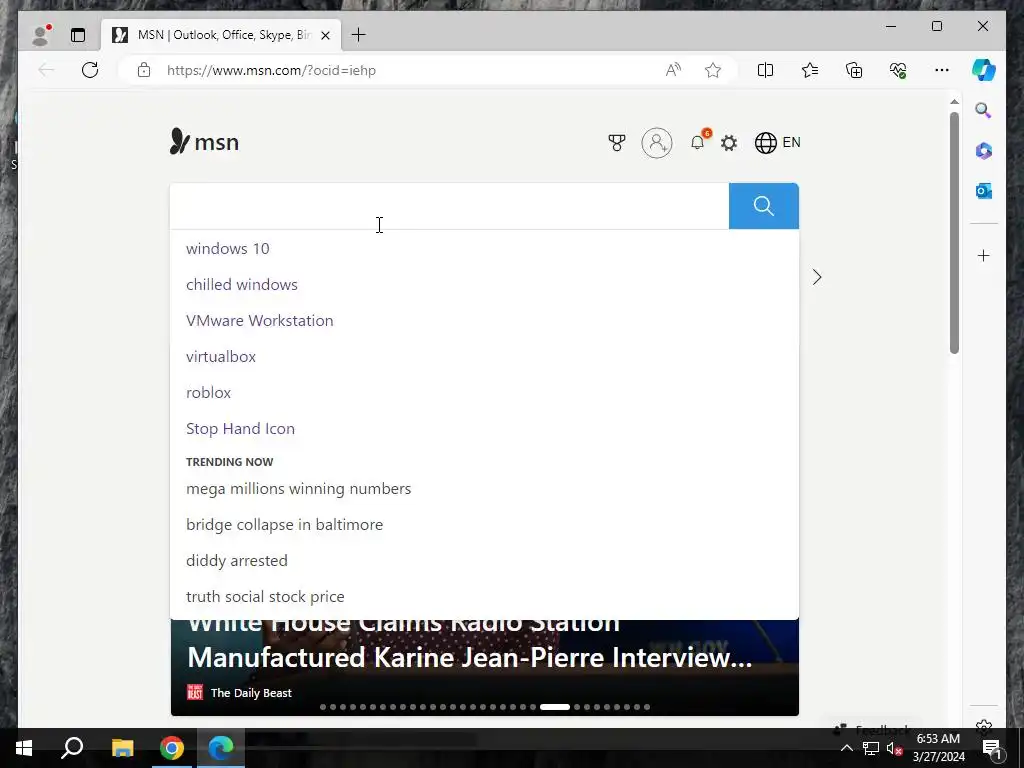Open Action Center notifications
Viewport: 1024px width, 768px height.
(991, 748)
